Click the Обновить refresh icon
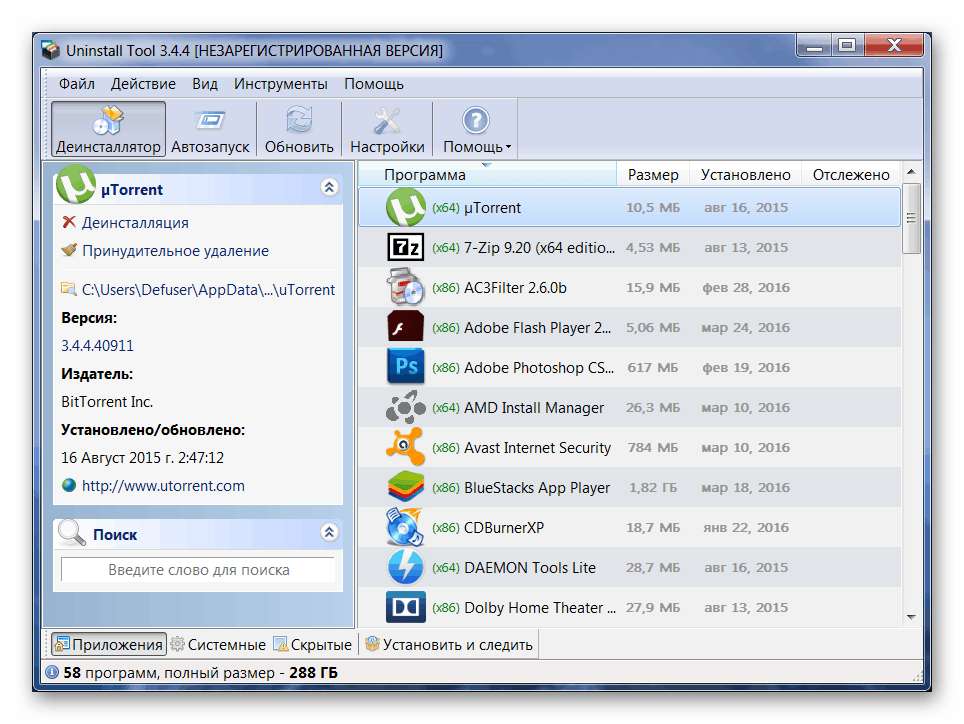The height and width of the screenshot is (724, 964). point(299,120)
